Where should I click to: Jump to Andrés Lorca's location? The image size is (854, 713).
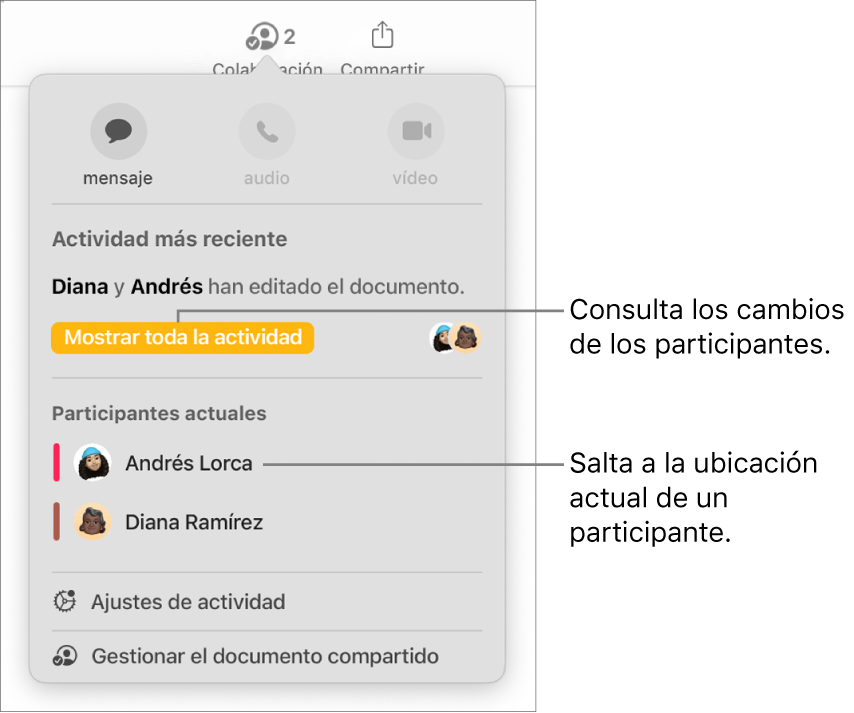188,463
